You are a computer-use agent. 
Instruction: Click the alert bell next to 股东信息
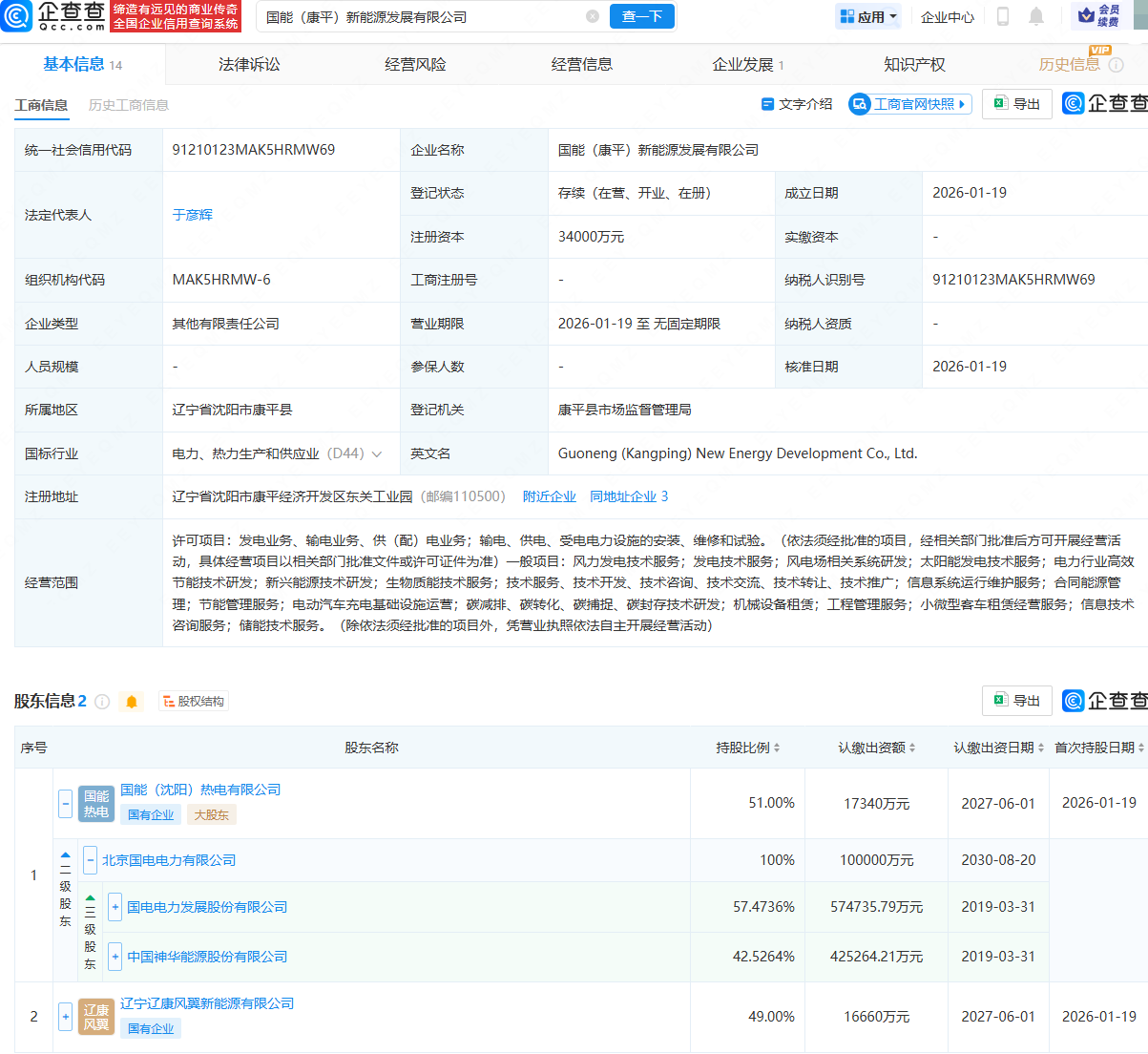[x=131, y=700]
